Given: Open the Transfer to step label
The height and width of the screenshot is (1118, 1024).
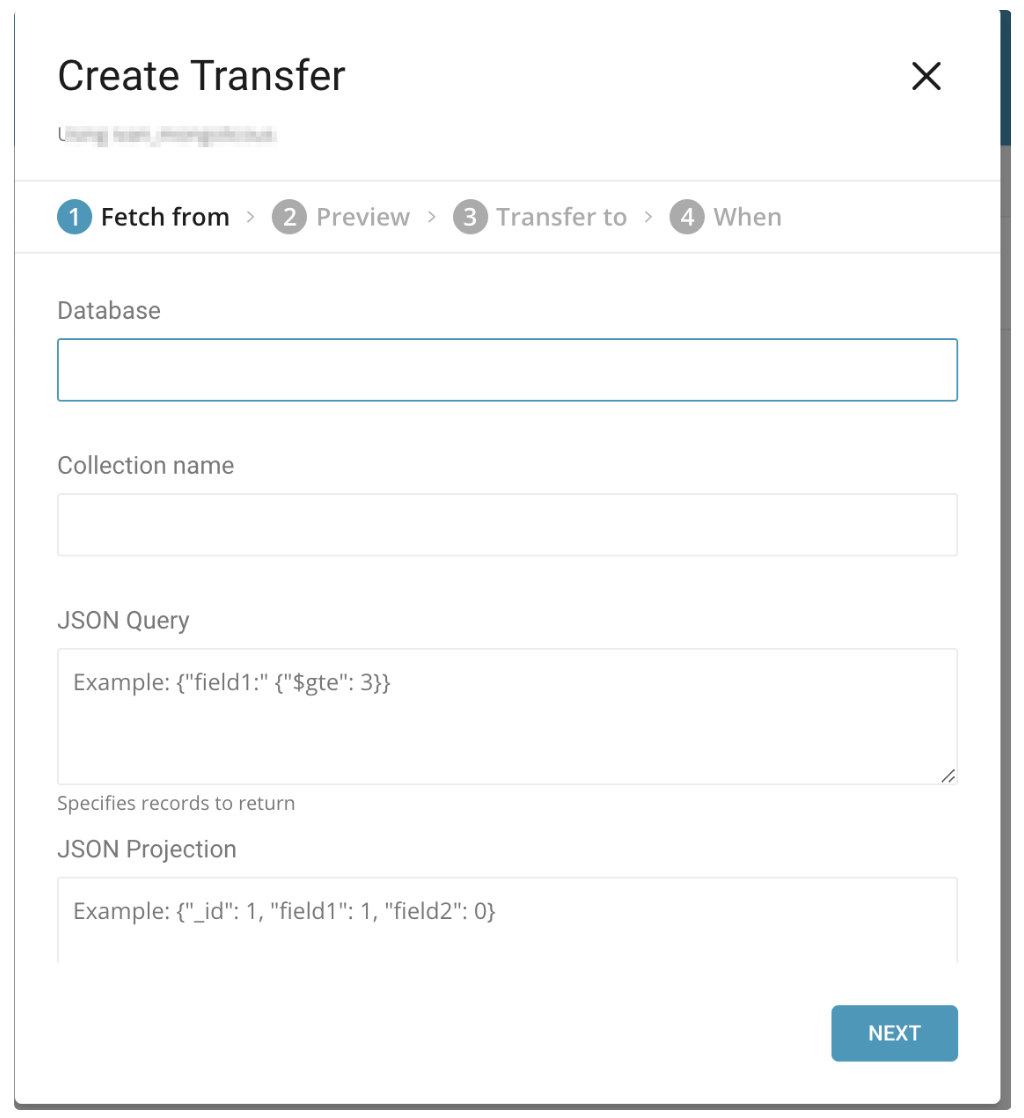Looking at the screenshot, I should coord(561,217).
